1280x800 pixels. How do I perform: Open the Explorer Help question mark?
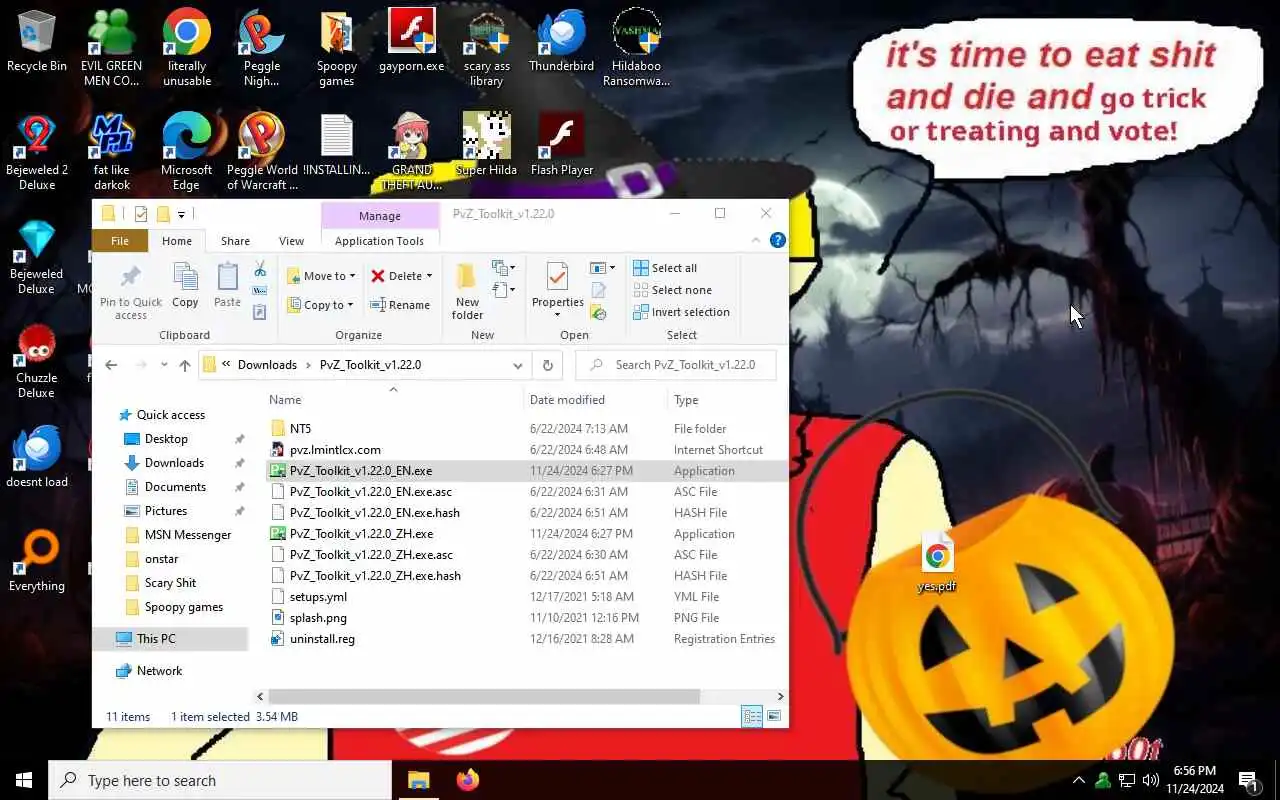point(777,241)
